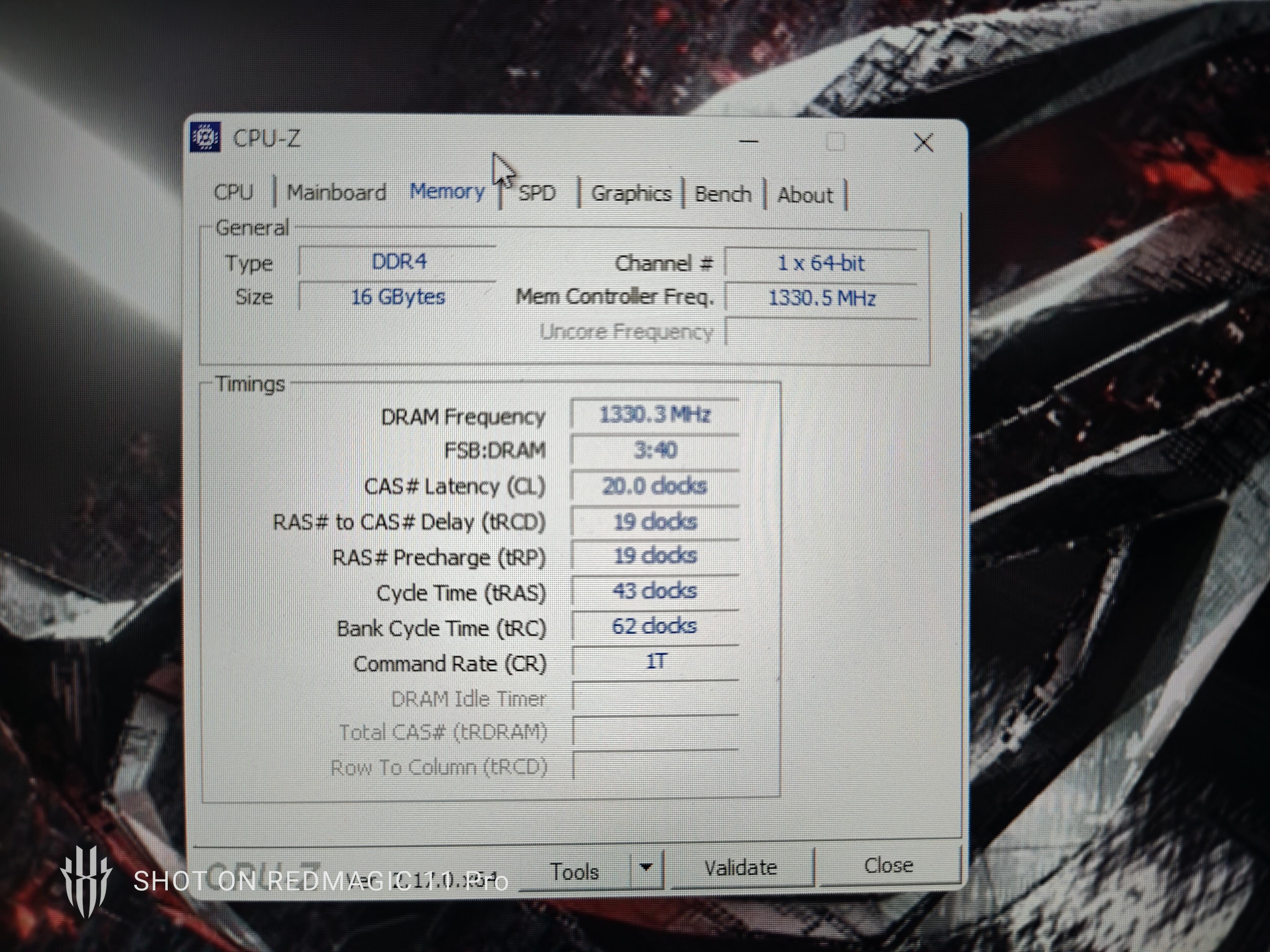Minimize the CPU-Z window
1270x952 pixels.
tap(749, 141)
